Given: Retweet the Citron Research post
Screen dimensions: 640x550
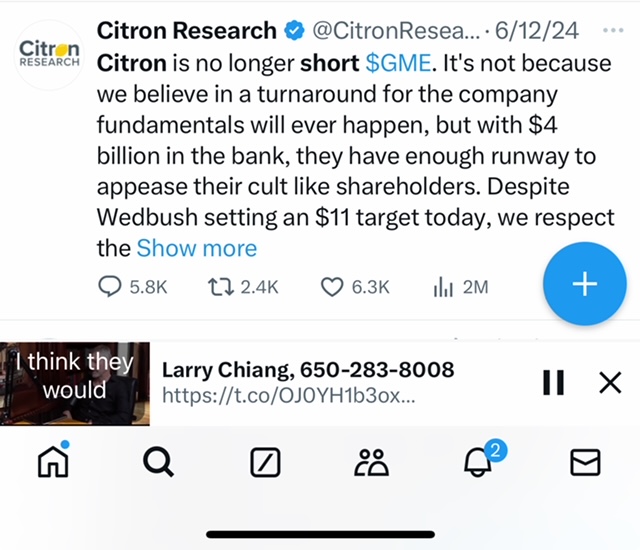Looking at the screenshot, I should pyautogui.click(x=217, y=287).
